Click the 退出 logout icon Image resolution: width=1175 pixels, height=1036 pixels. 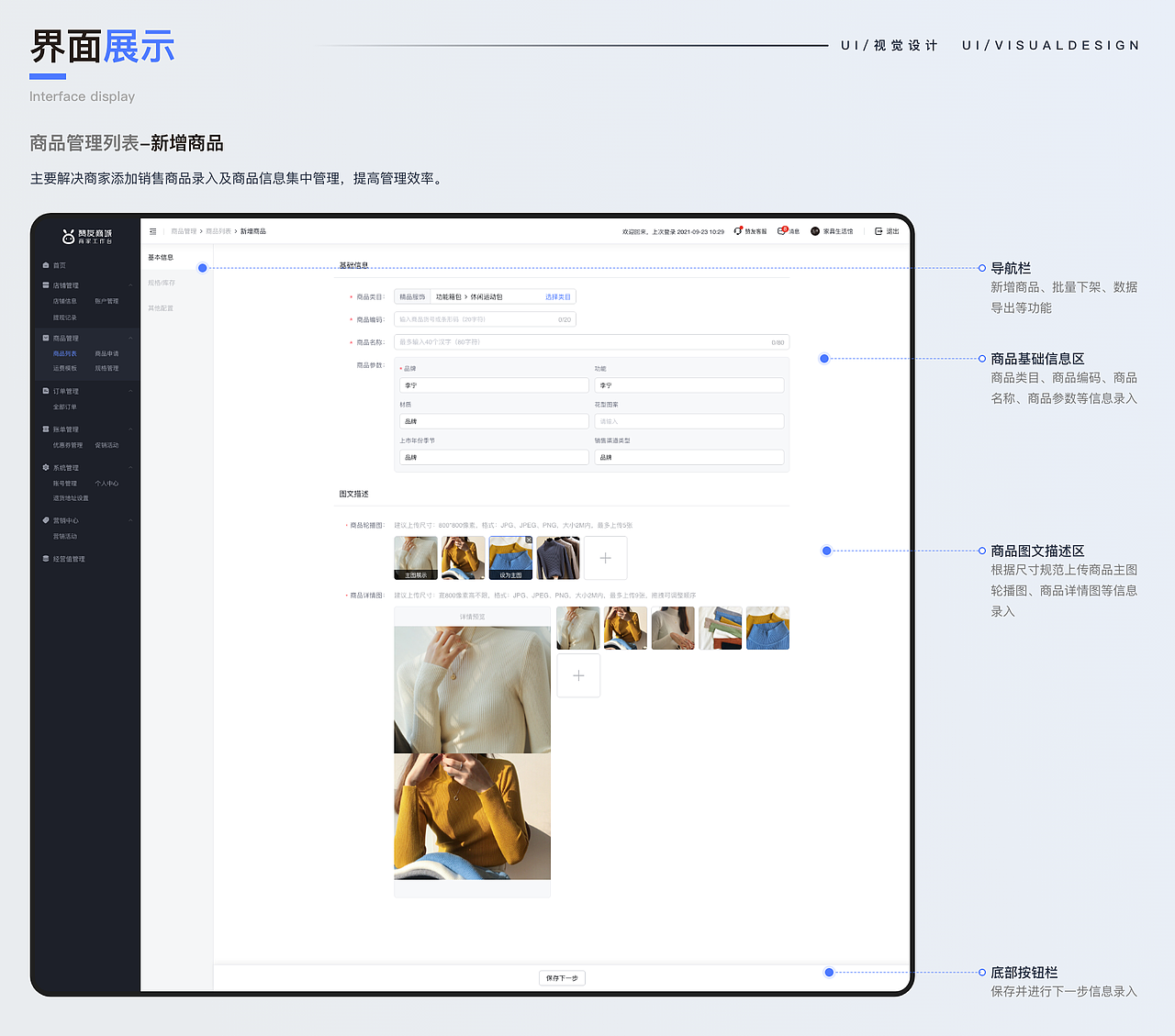pos(878,231)
